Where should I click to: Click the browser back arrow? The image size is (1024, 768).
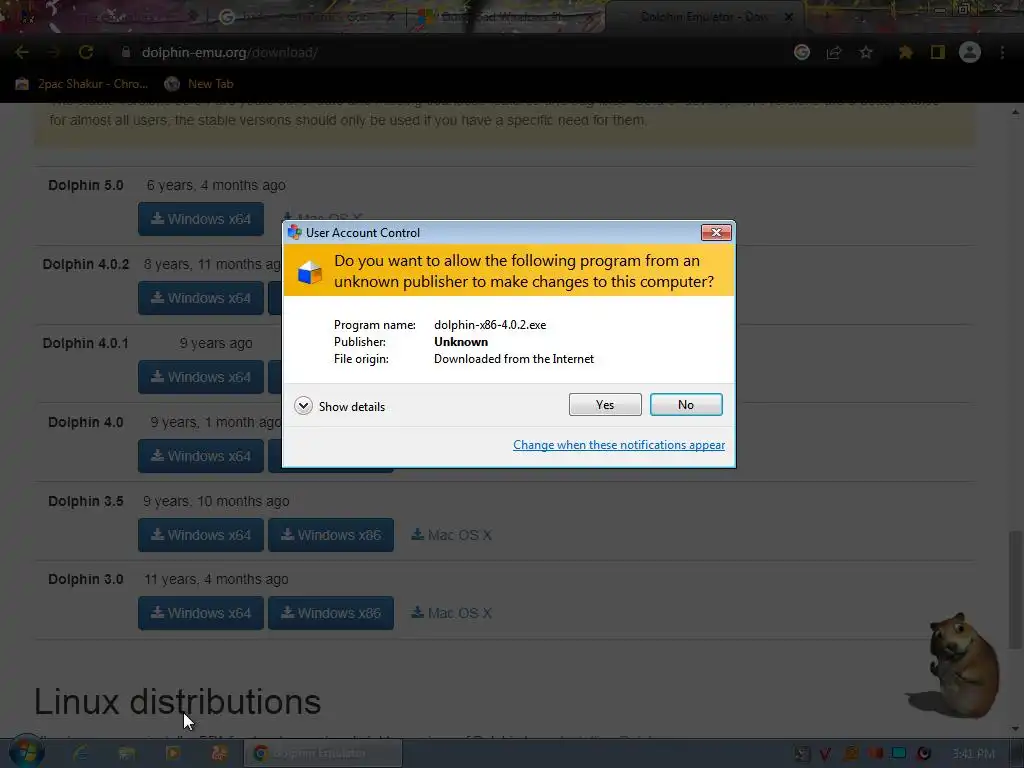click(22, 52)
